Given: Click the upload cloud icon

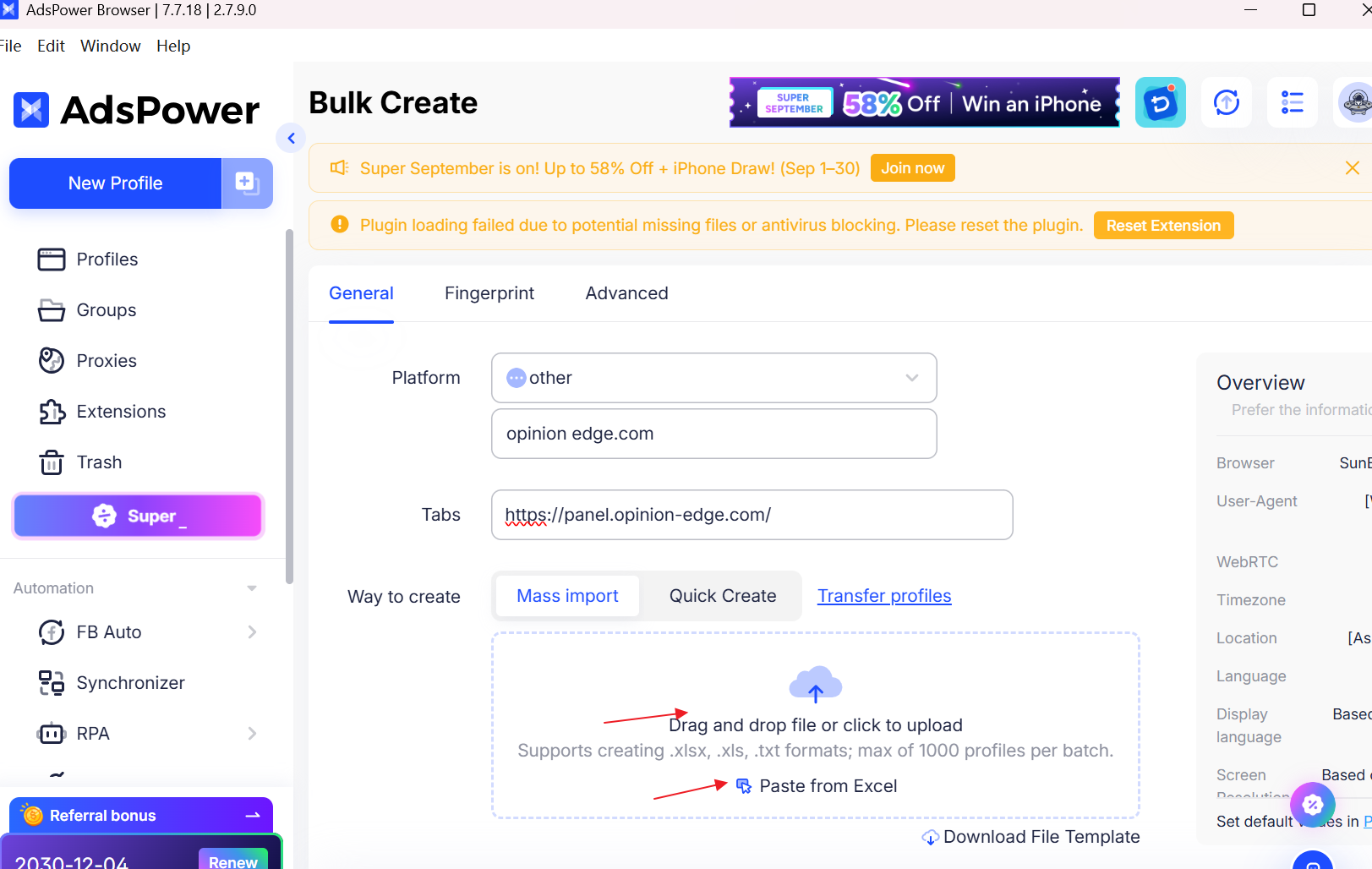Looking at the screenshot, I should pos(815,685).
